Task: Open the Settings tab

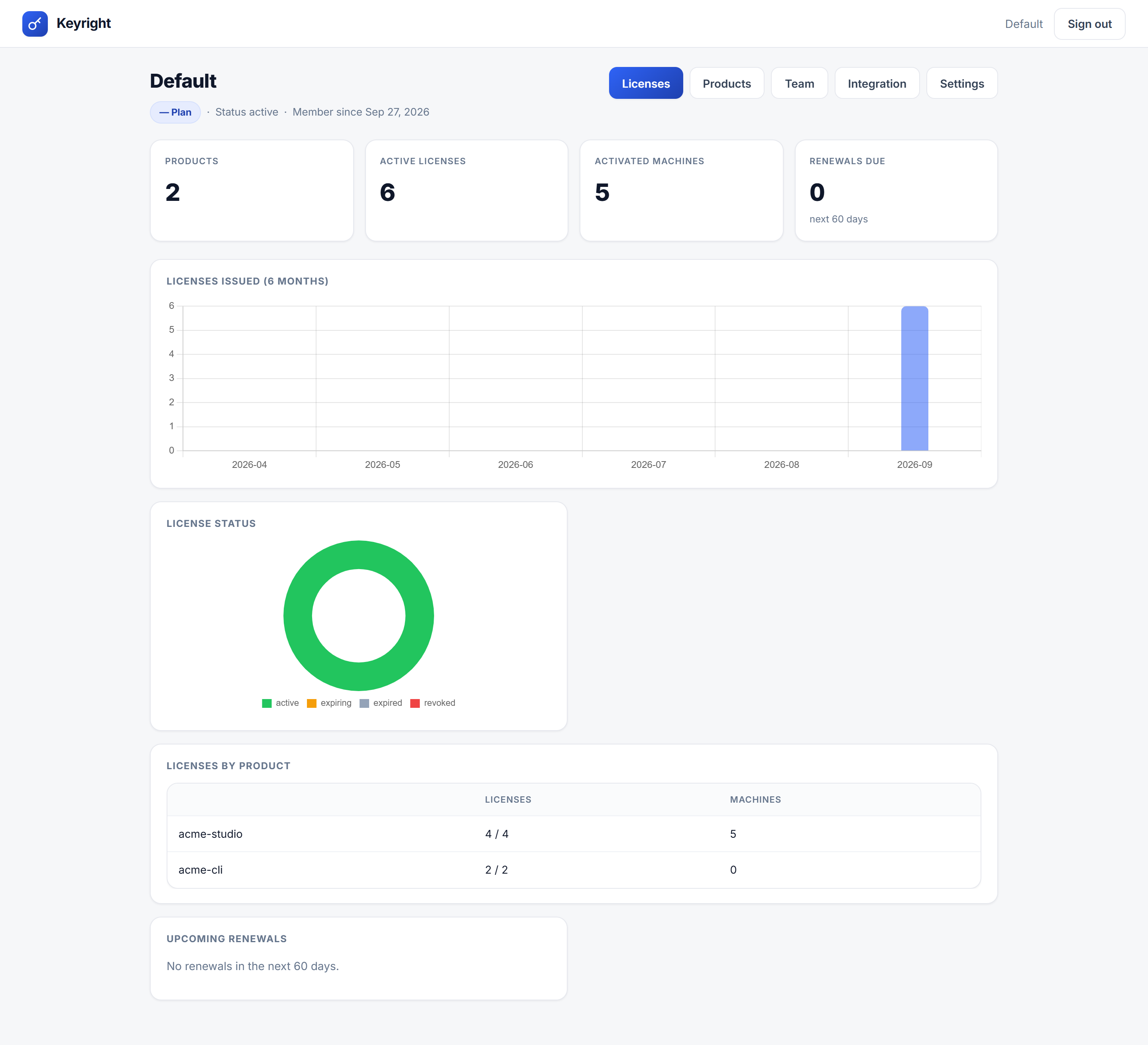Action: tap(962, 83)
